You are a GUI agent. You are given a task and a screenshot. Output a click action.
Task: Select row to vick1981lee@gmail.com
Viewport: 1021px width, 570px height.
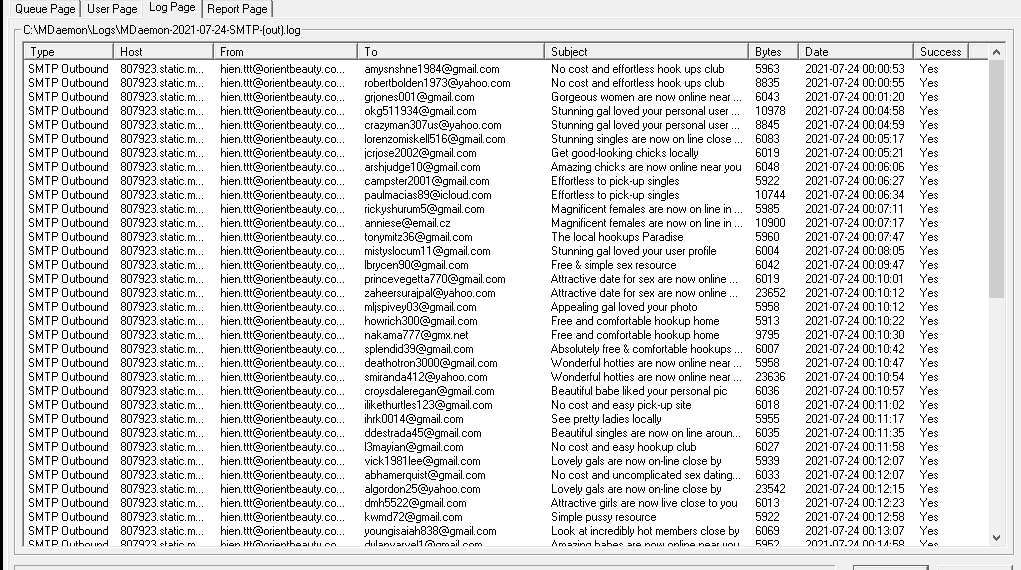[x=506, y=461]
